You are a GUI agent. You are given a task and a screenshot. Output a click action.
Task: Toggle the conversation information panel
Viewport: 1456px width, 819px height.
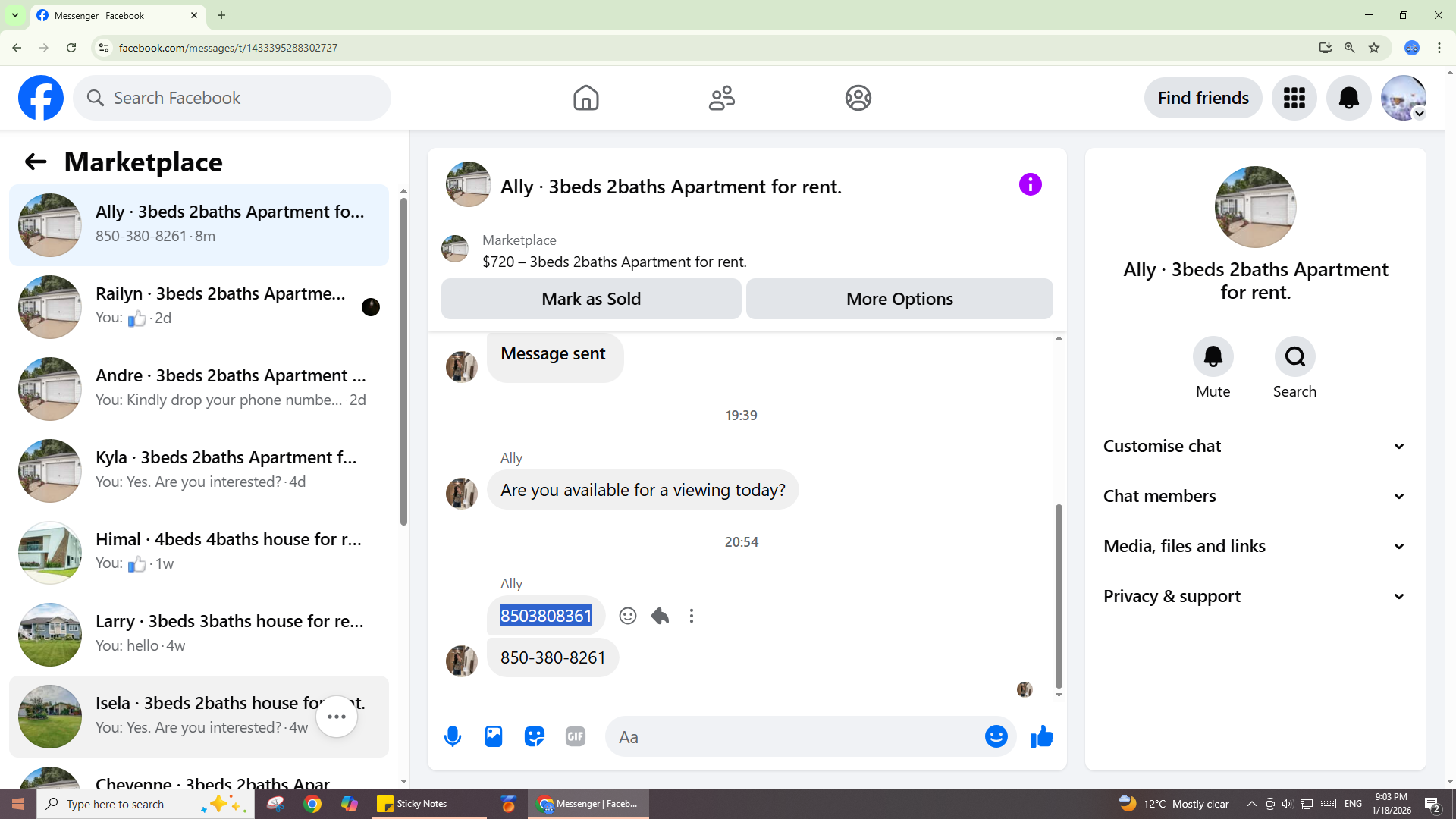point(1030,184)
